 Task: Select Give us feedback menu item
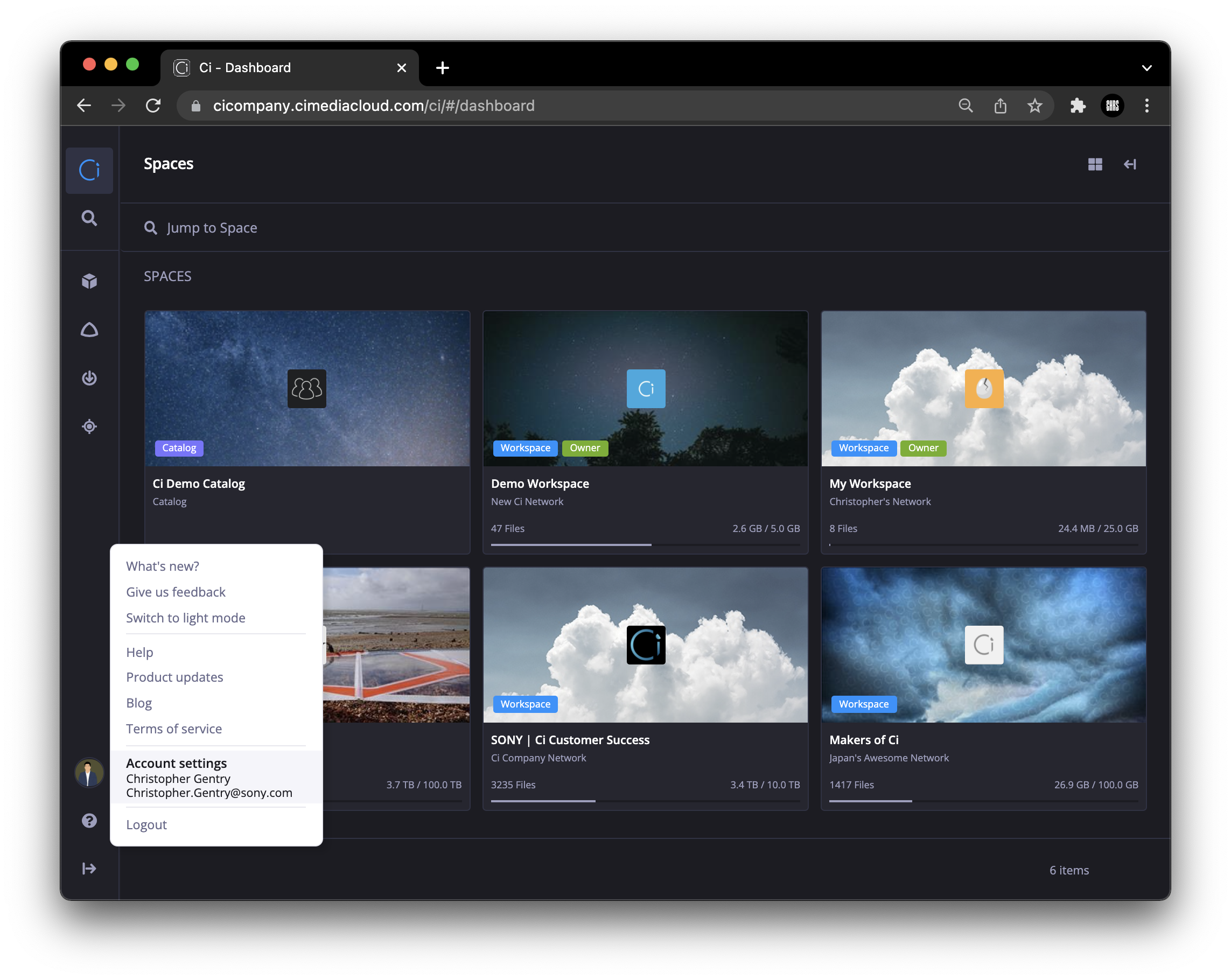tap(176, 592)
